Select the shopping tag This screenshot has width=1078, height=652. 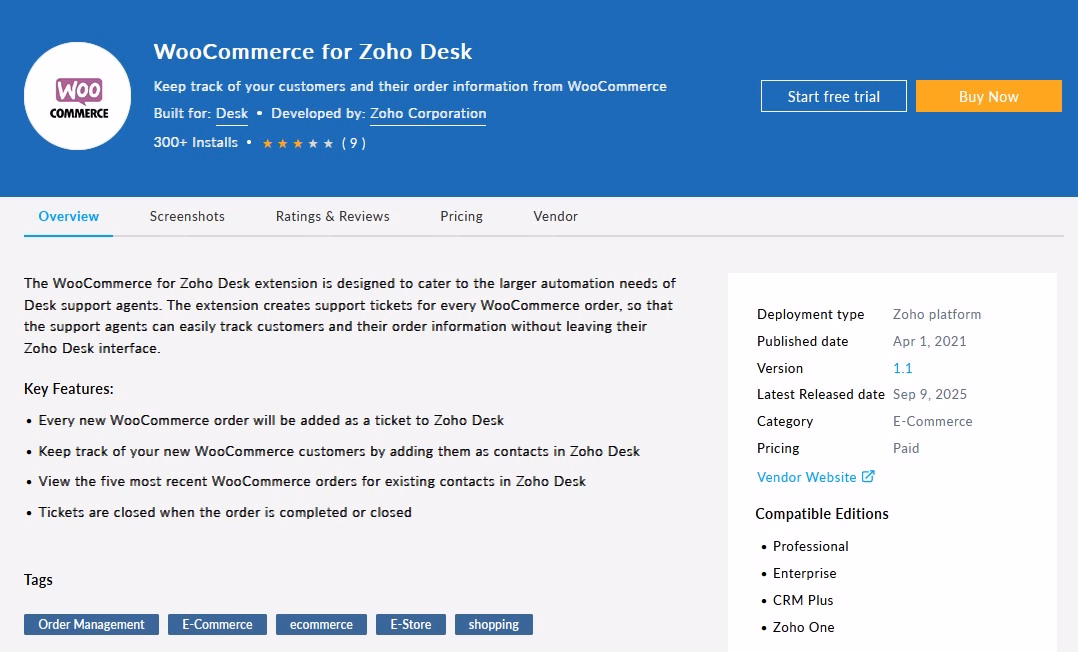(493, 624)
